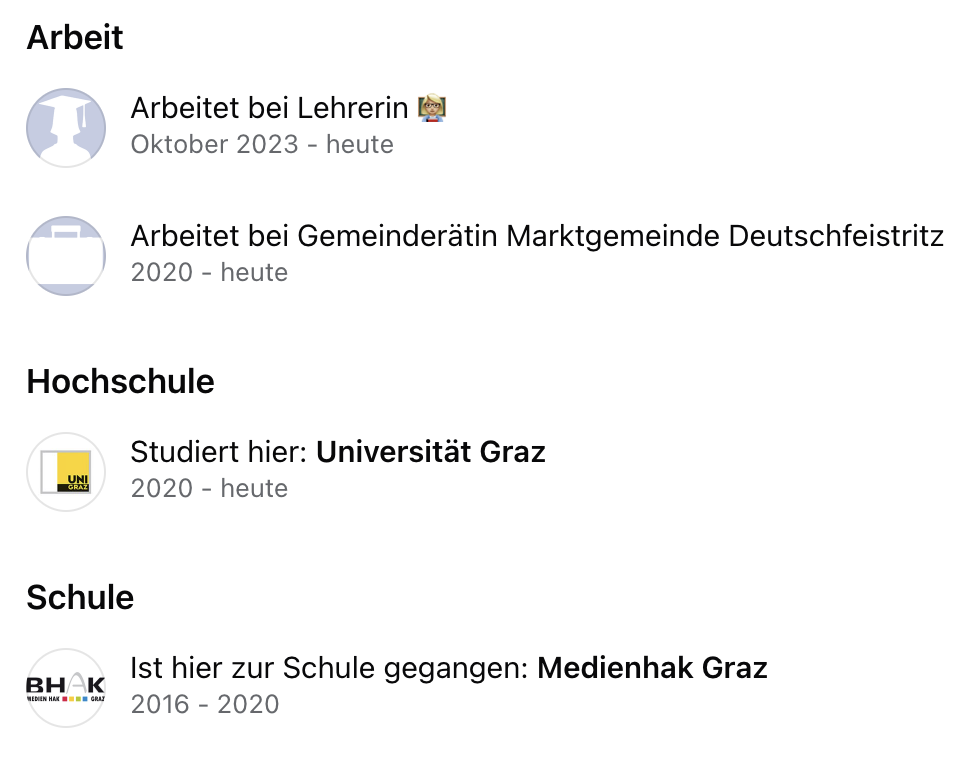Select the word Lehrerin in work entry
Viewport: 968px width, 762px height.
[353, 108]
